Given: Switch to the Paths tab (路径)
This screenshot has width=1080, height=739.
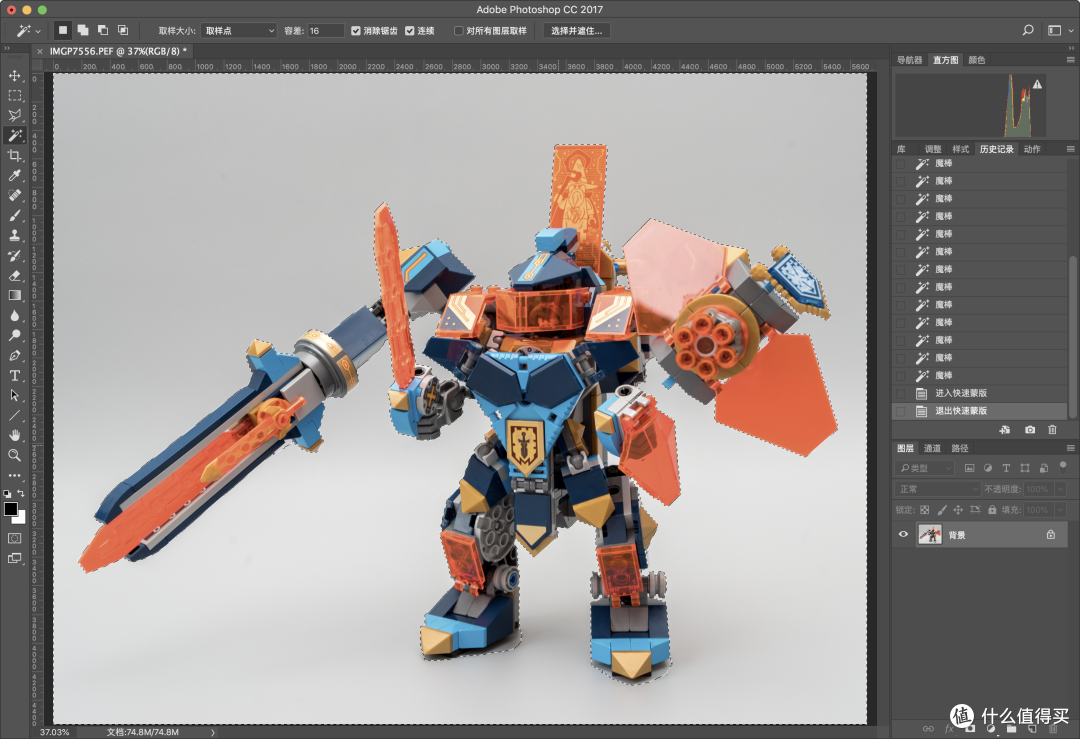Looking at the screenshot, I should pos(959,448).
